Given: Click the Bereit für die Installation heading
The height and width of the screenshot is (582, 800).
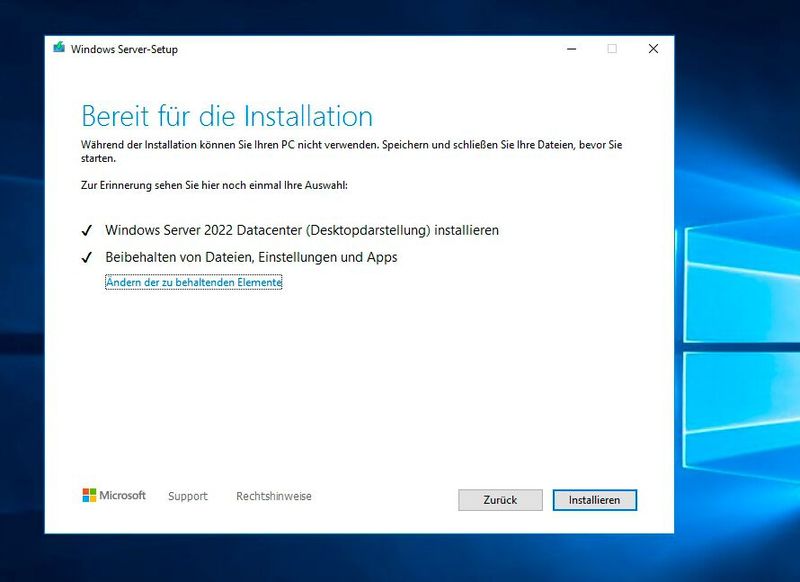Looking at the screenshot, I should (x=227, y=114).
